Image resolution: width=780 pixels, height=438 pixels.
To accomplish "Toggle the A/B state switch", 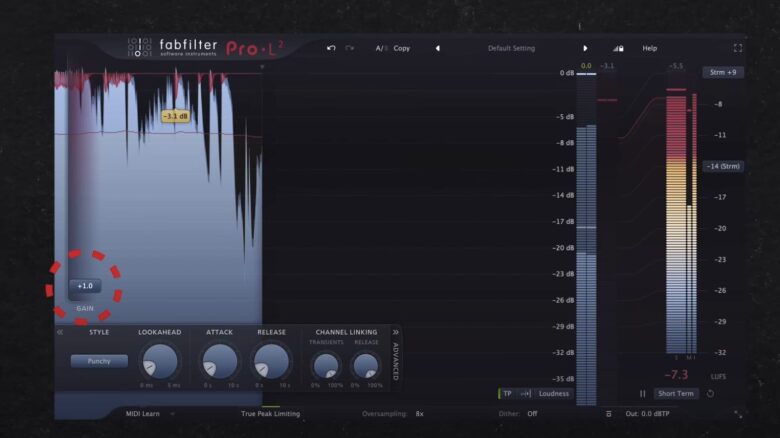I will coord(382,48).
